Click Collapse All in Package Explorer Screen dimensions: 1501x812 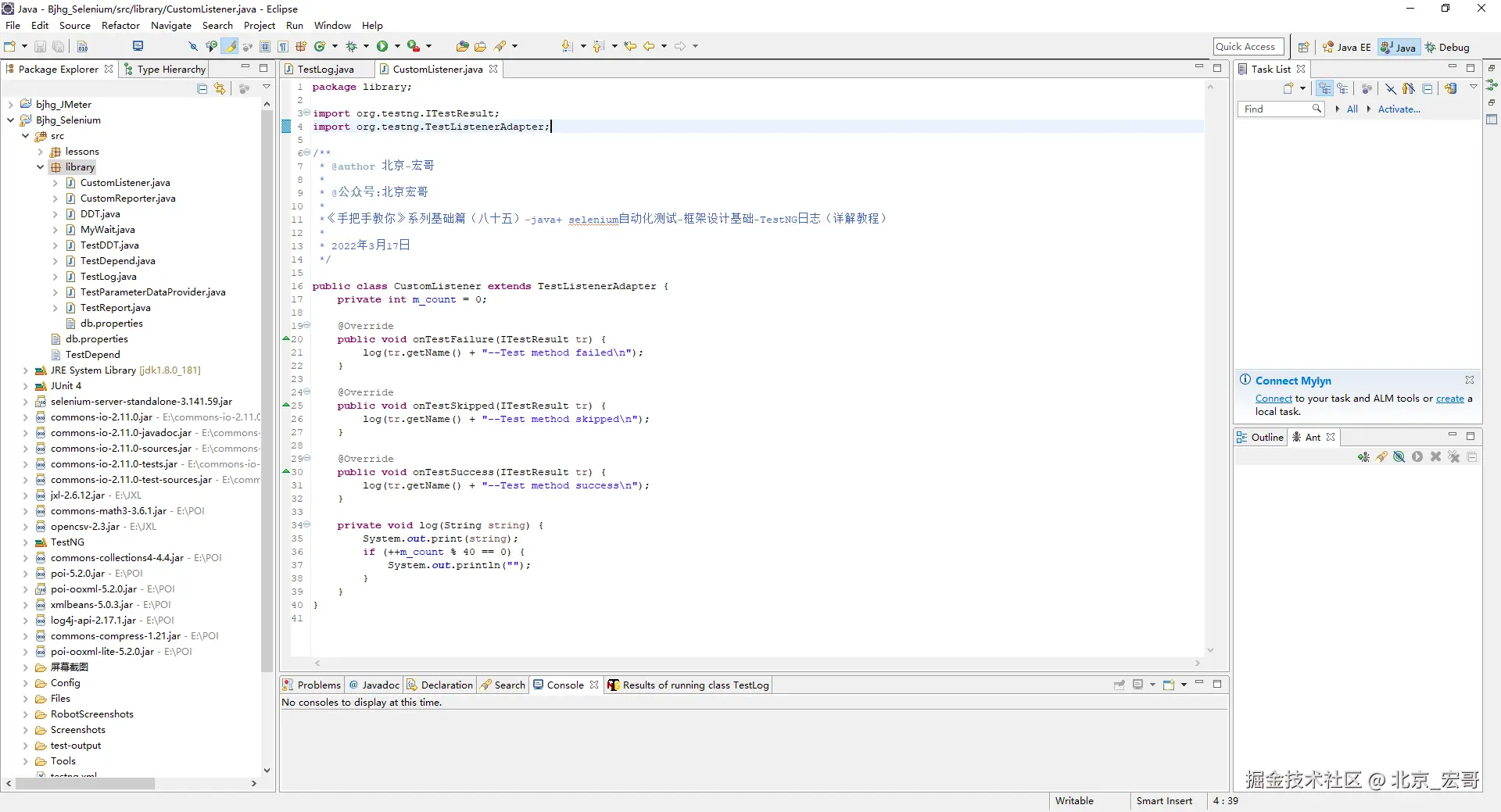pos(202,88)
